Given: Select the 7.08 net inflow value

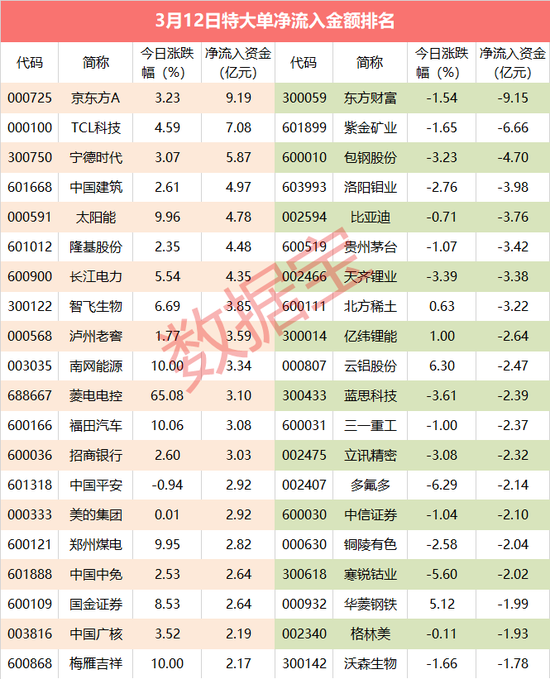Looking at the screenshot, I should tap(238, 128).
